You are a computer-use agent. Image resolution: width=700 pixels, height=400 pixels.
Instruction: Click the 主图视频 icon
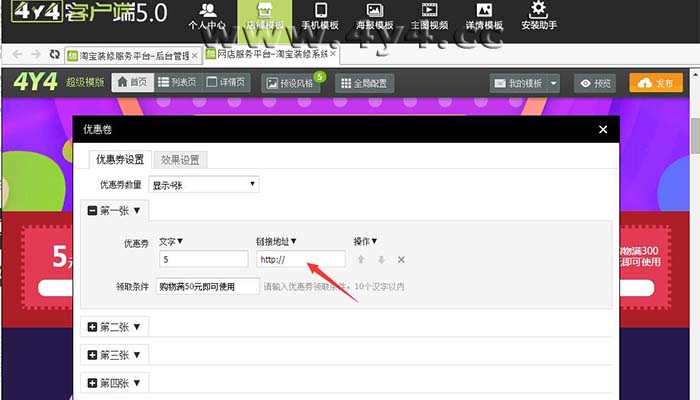(430, 16)
